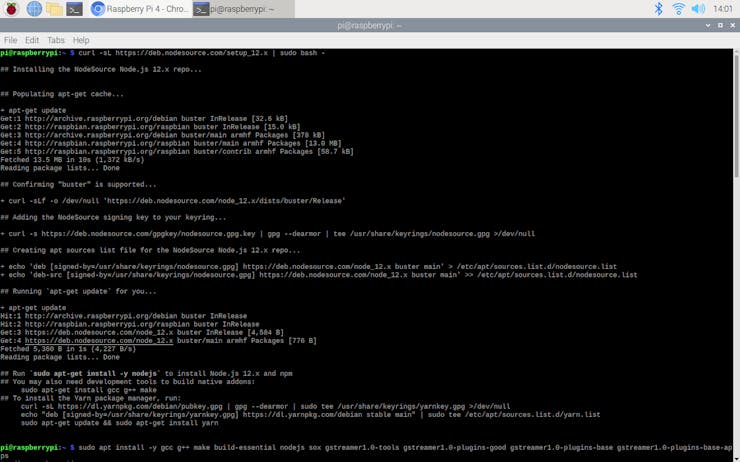This screenshot has height=462, width=740.
Task: Click the 'sudo apt-get install gcc g++ make' line
Action: tap(89, 390)
